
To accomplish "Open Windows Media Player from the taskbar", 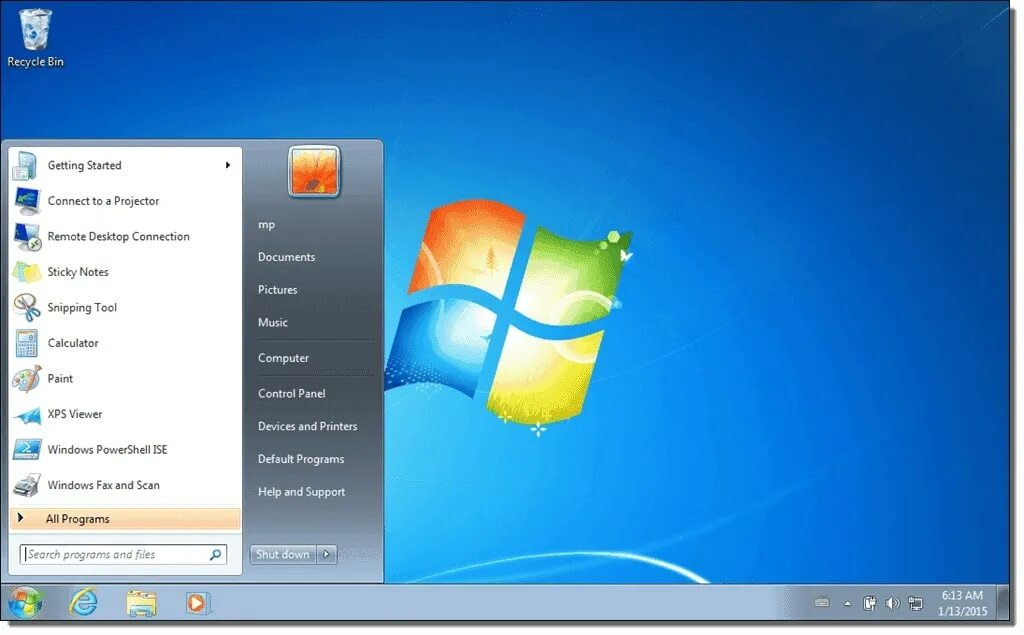I will click(197, 602).
